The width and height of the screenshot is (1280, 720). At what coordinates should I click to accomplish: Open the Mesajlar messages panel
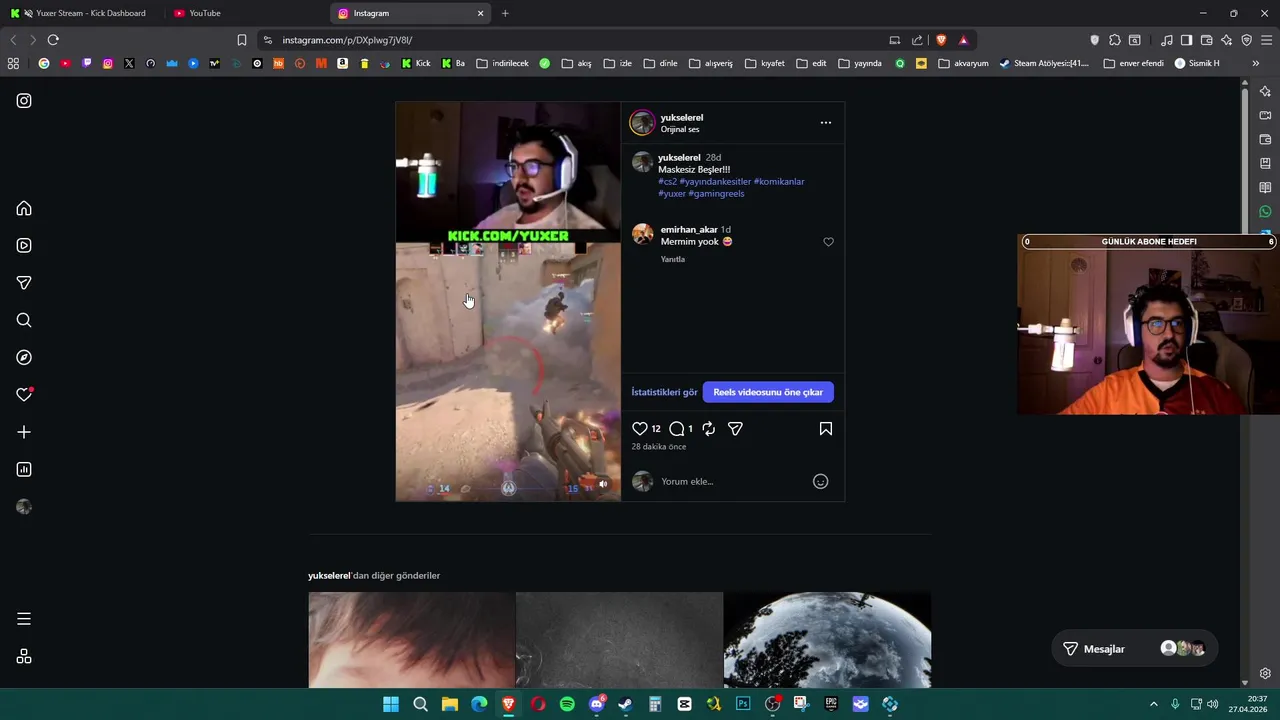1134,649
